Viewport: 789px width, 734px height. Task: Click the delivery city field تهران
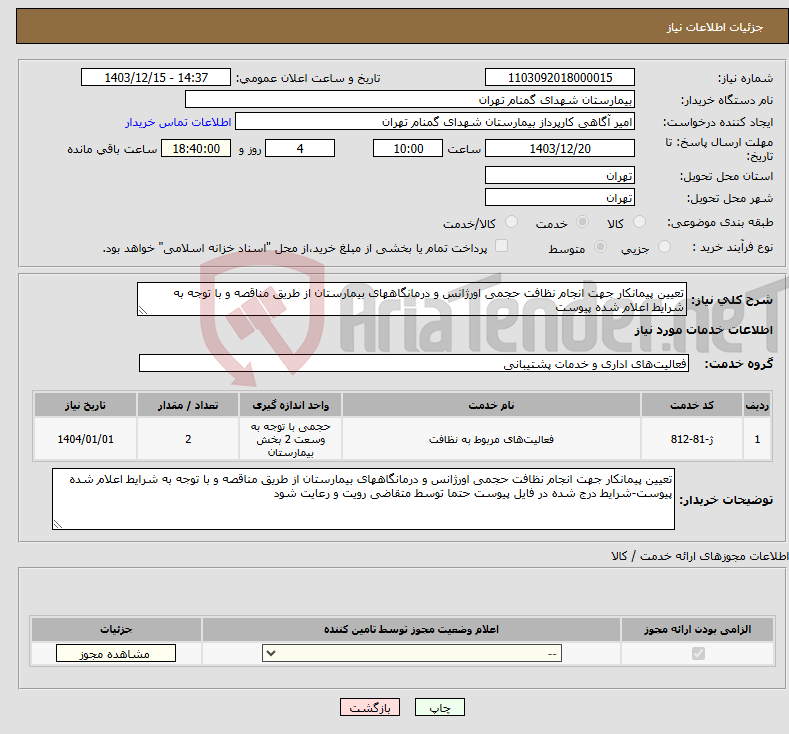(560, 197)
